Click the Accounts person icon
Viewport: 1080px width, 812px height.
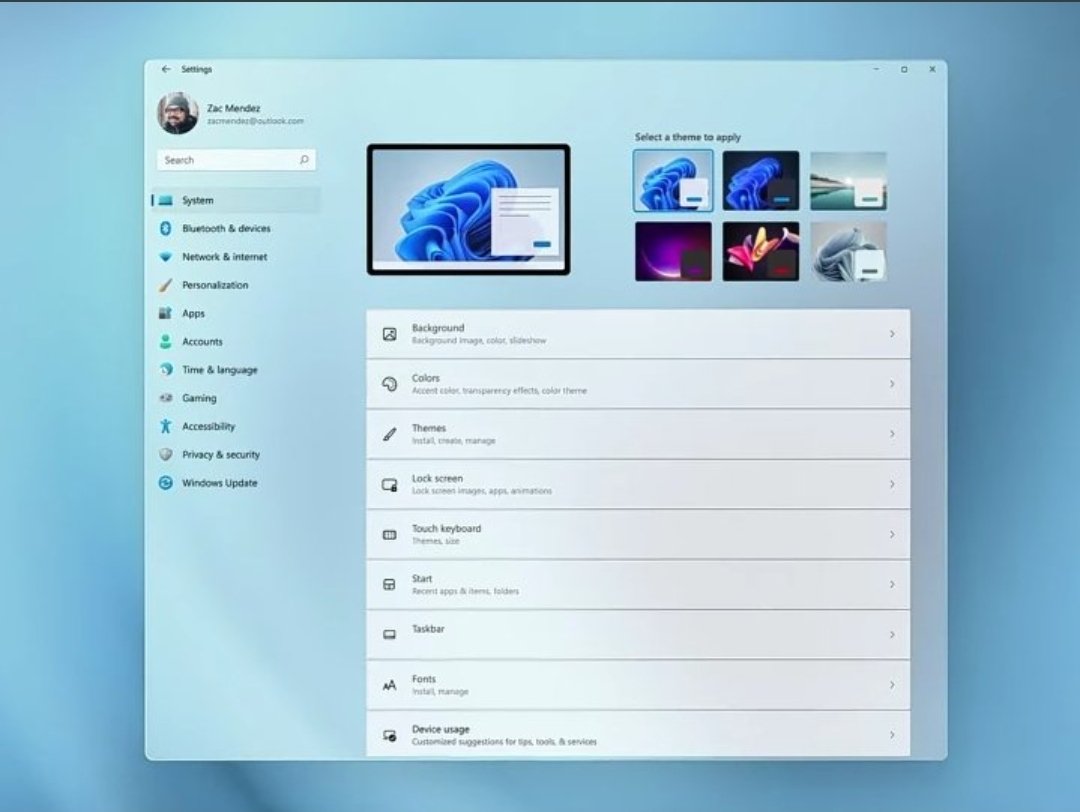tap(165, 342)
